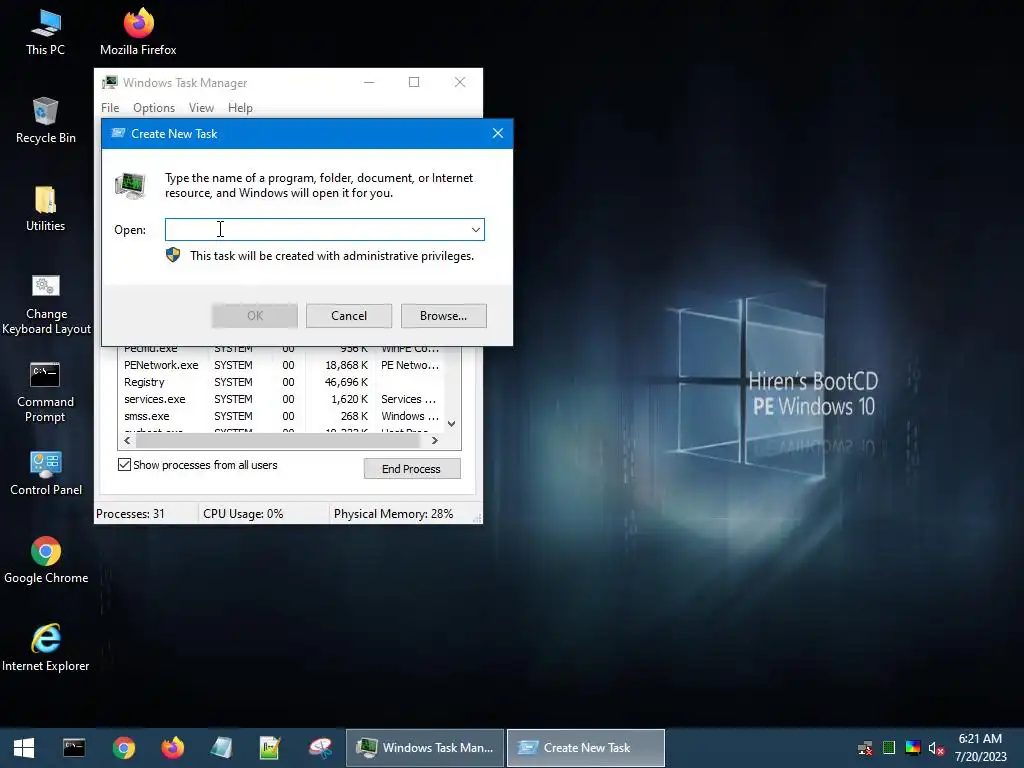1024x768 pixels.
Task: Launch Firefox from the taskbar
Action: pyautogui.click(x=172, y=748)
